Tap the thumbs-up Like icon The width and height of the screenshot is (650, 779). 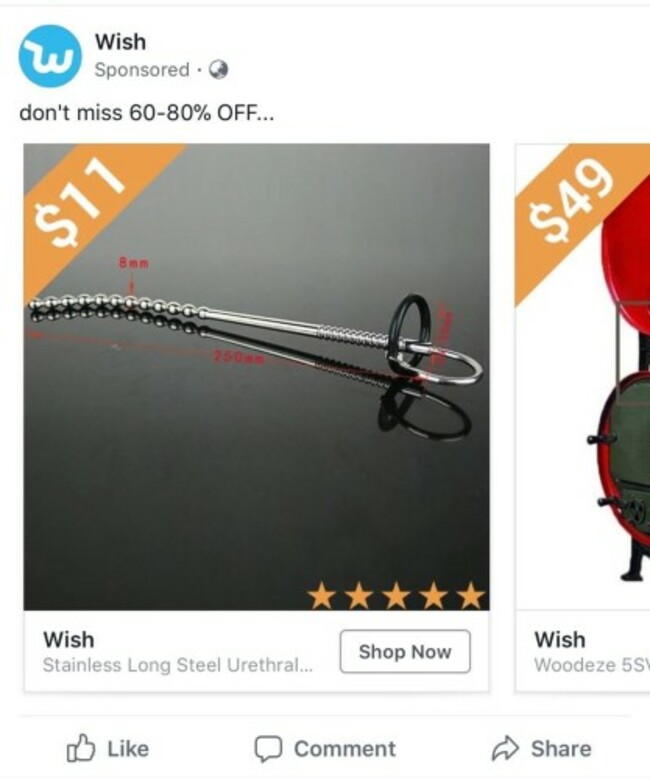(81, 748)
